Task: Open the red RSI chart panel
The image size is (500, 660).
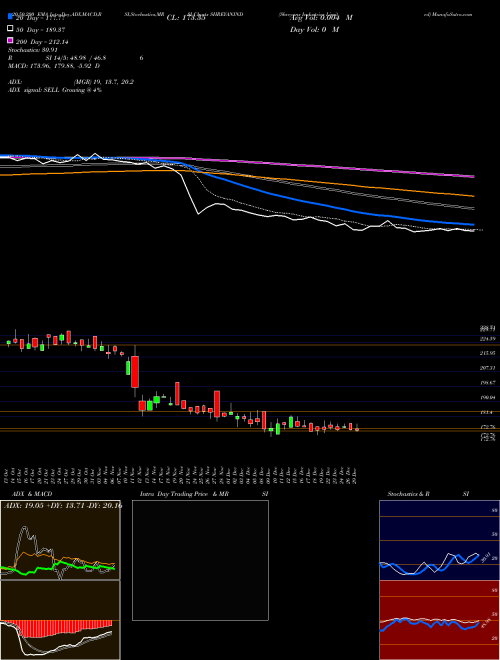Action: pyautogui.click(x=439, y=620)
